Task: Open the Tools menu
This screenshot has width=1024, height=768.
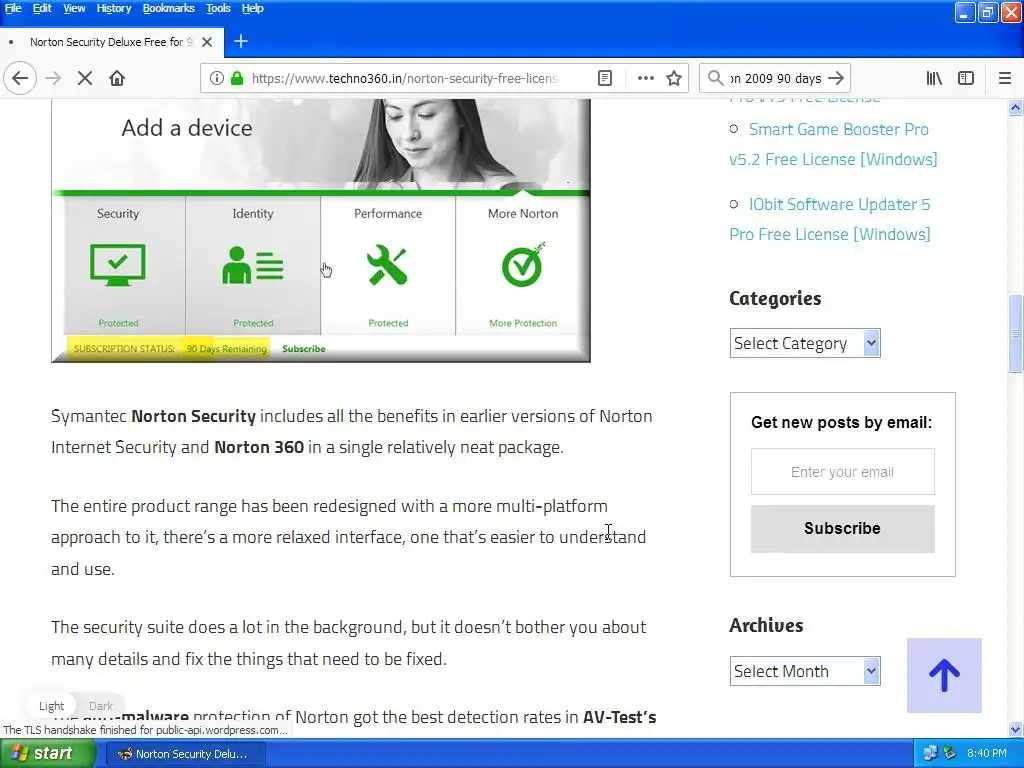Action: (x=218, y=8)
